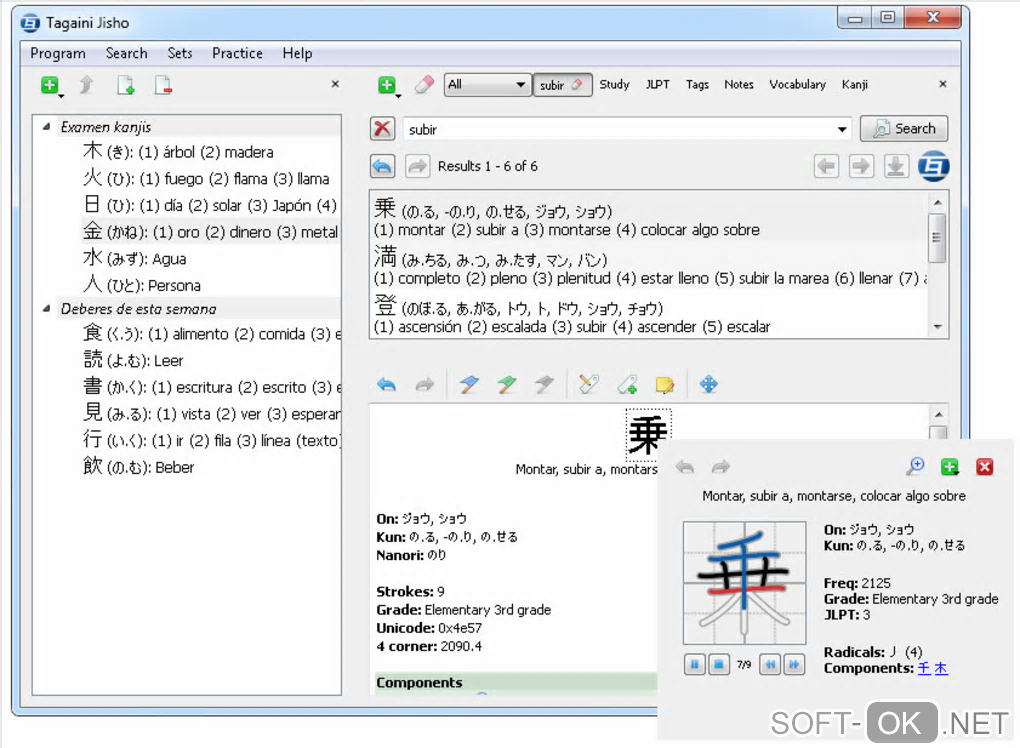Toggle the subir text filter button

click(562, 85)
